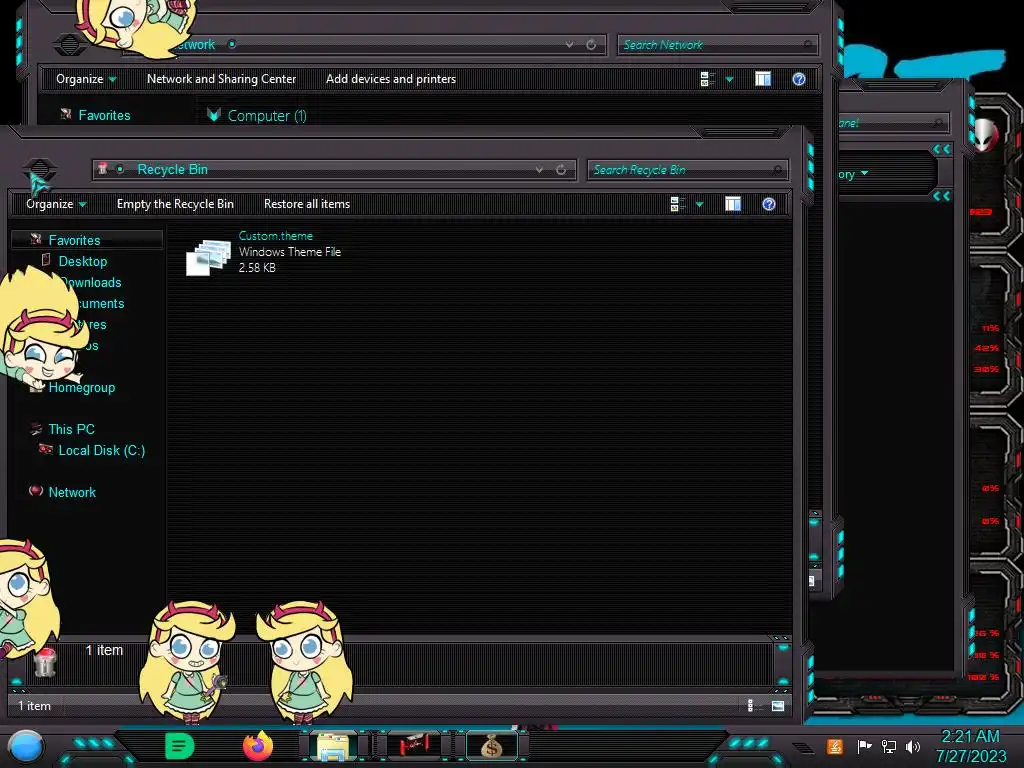Screen dimensions: 1024x768
Task: Select Downloads in navigation pane
Action: pyautogui.click(x=92, y=282)
